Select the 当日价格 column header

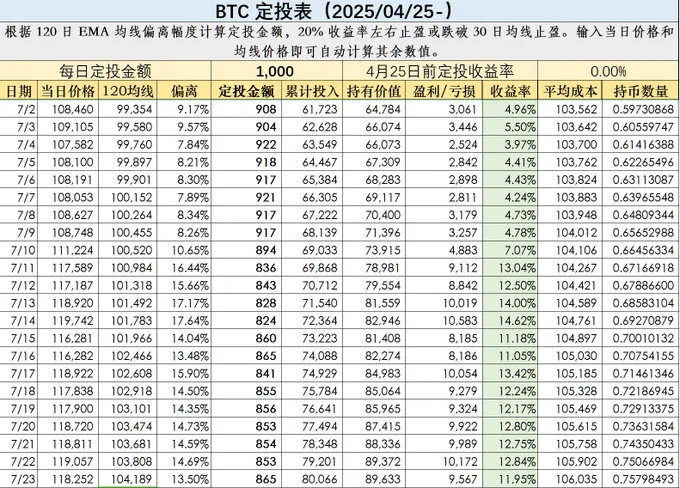[68, 91]
